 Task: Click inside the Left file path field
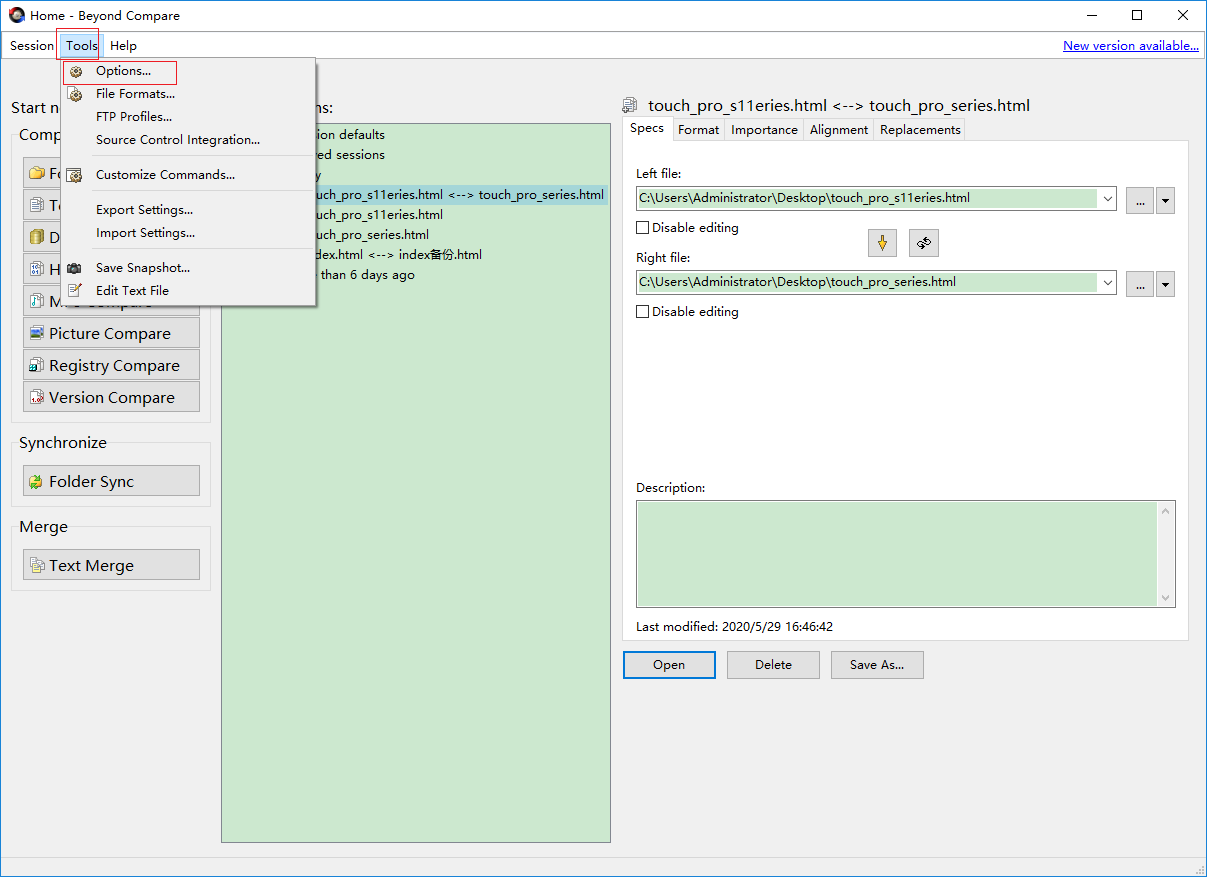click(867, 198)
